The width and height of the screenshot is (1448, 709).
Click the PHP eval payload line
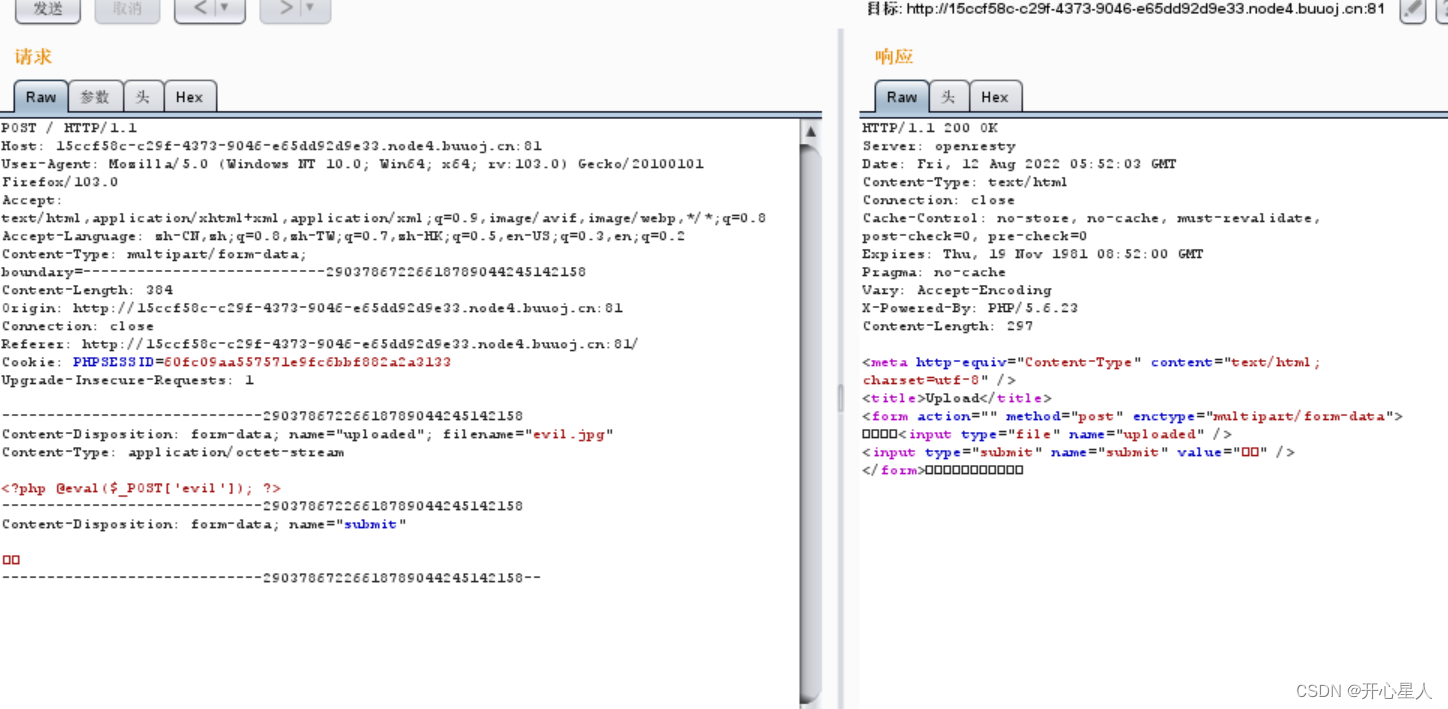pos(141,488)
